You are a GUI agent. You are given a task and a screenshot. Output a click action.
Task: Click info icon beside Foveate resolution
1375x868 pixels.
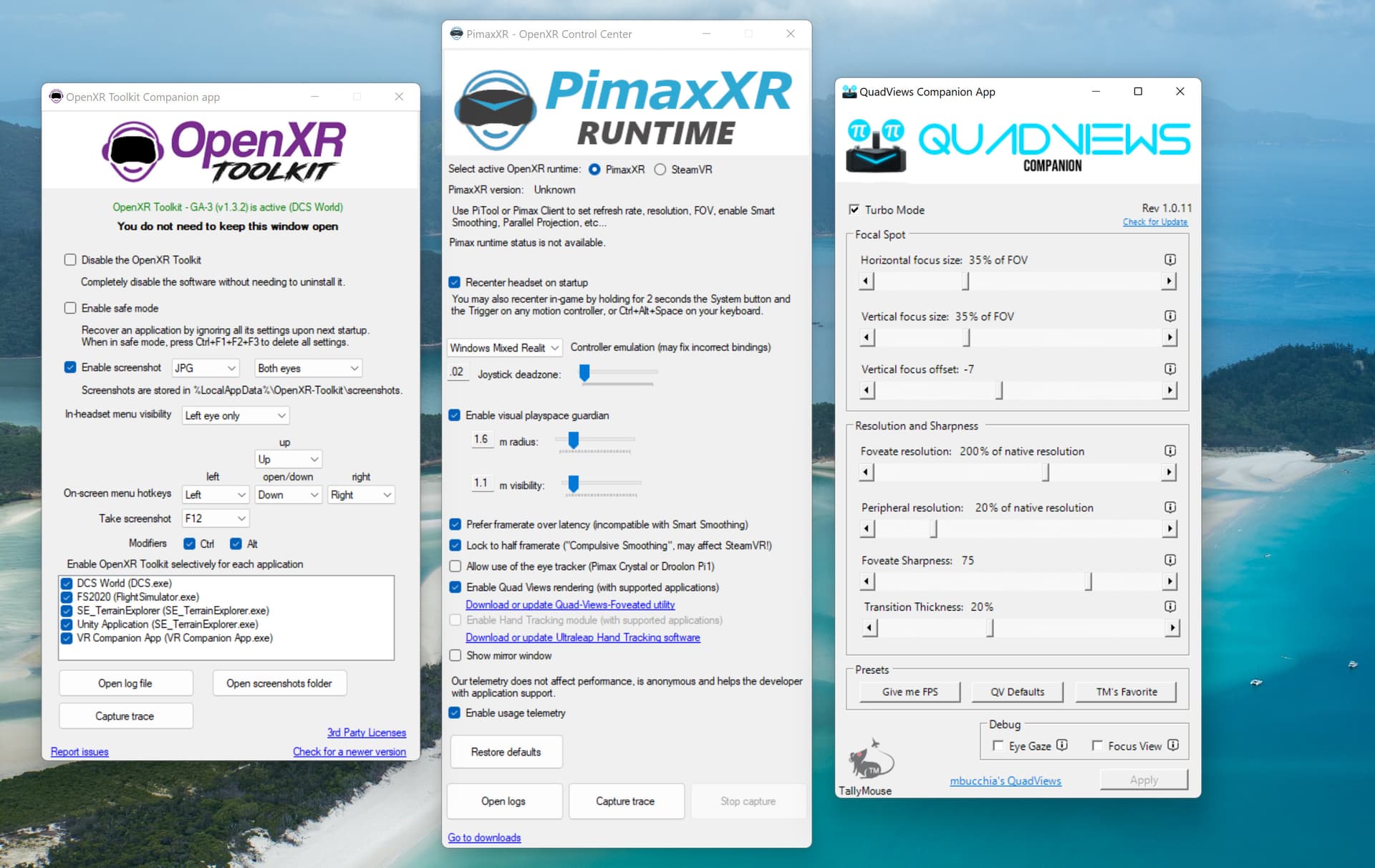click(x=1169, y=450)
